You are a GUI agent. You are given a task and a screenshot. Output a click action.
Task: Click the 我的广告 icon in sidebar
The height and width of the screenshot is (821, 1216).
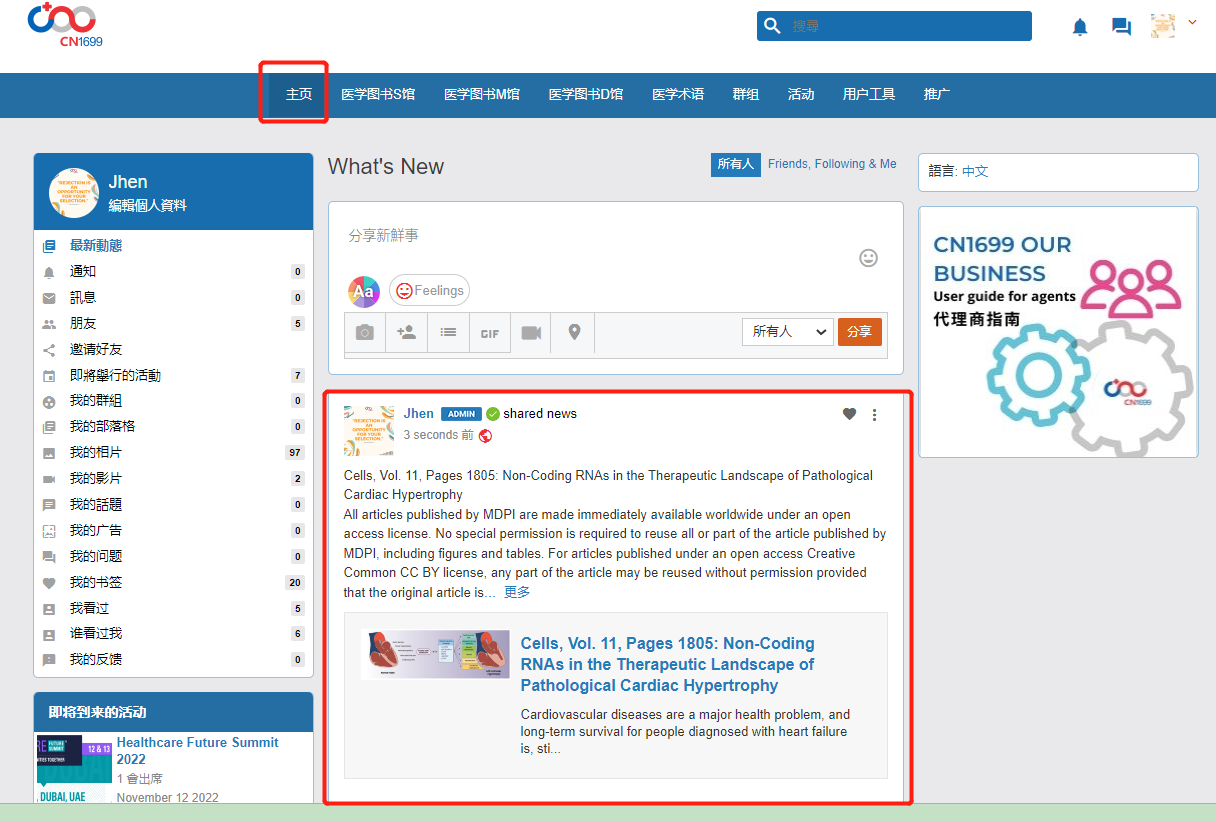coord(49,531)
